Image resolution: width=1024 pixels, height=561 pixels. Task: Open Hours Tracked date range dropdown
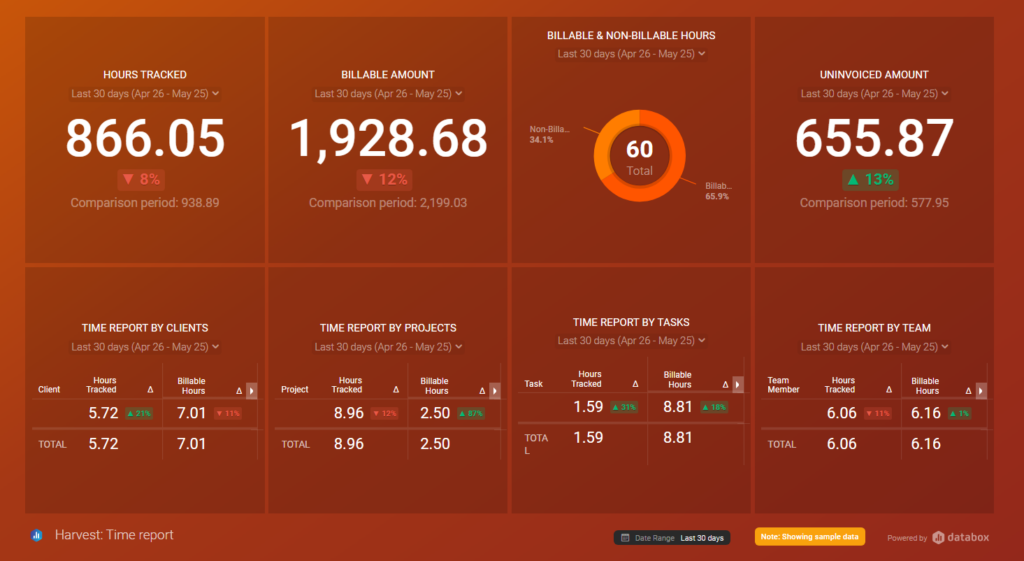[x=145, y=93]
